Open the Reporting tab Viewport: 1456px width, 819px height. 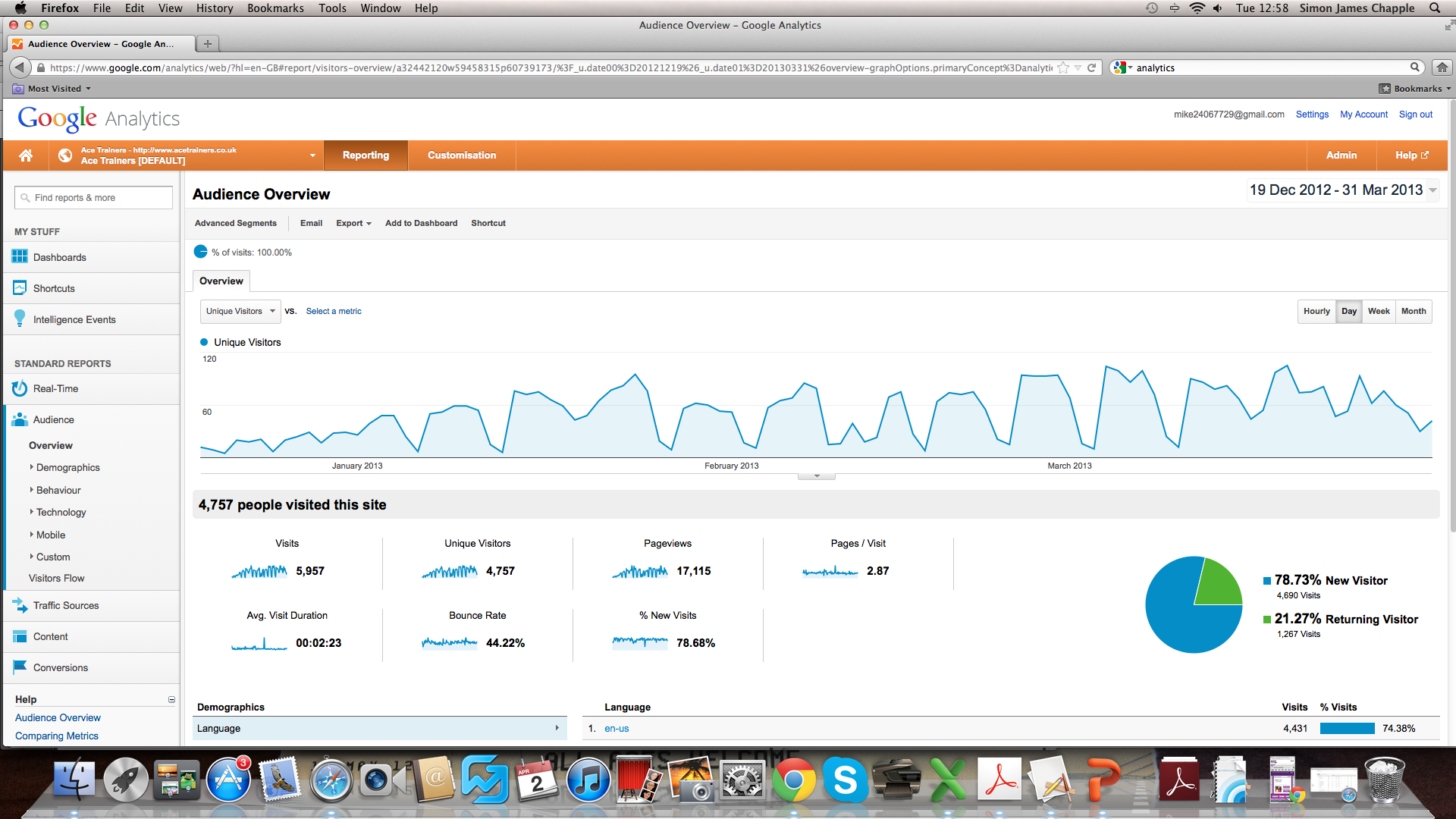[x=366, y=155]
